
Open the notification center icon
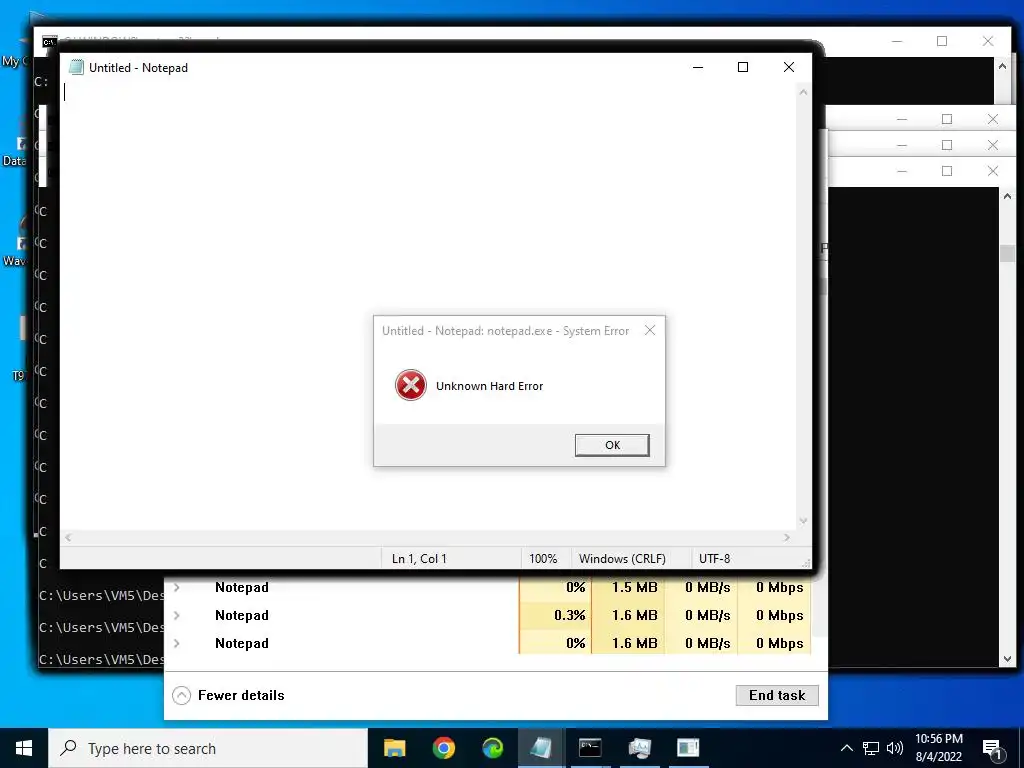point(993,749)
